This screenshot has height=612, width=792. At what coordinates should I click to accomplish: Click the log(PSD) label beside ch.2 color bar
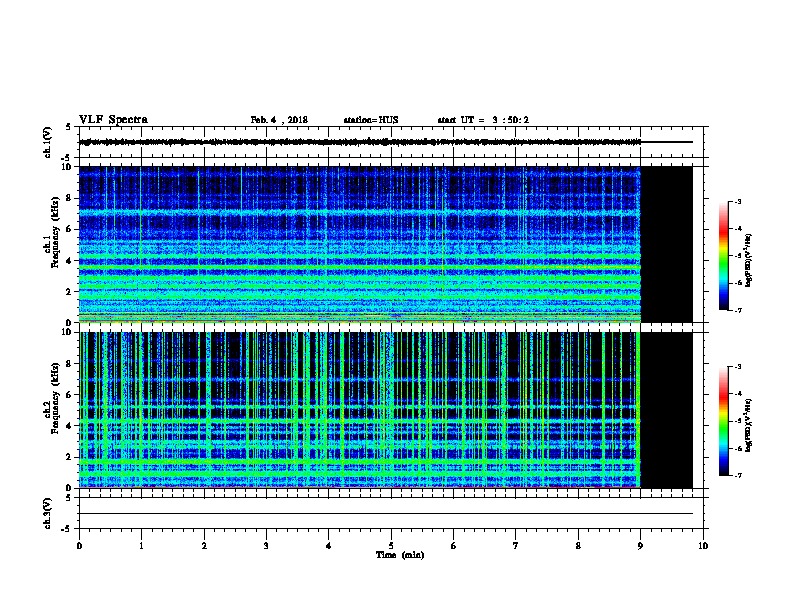pyautogui.click(x=749, y=425)
